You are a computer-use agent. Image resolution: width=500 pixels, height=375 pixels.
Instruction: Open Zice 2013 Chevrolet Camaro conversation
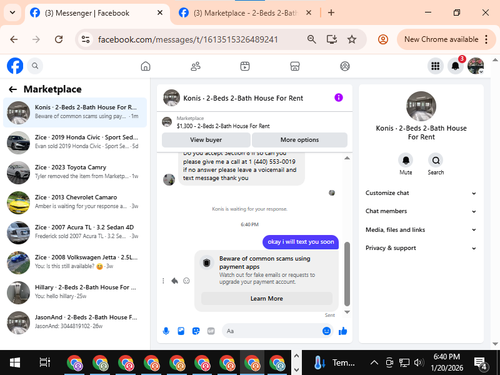coord(75,202)
